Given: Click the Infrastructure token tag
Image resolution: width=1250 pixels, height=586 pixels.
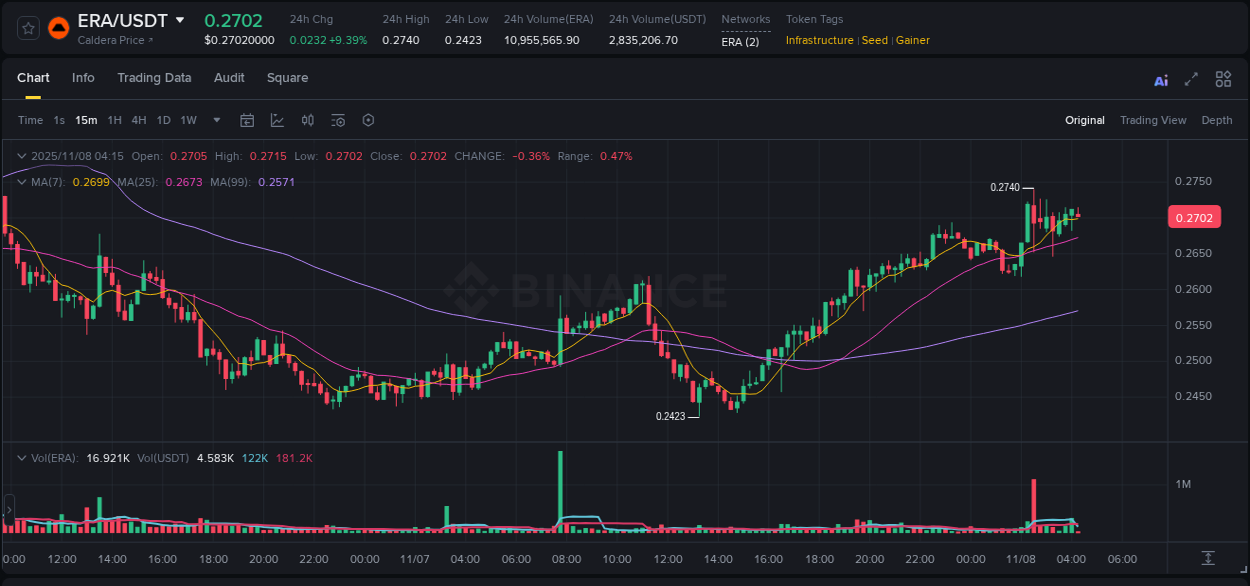Looking at the screenshot, I should point(820,41).
